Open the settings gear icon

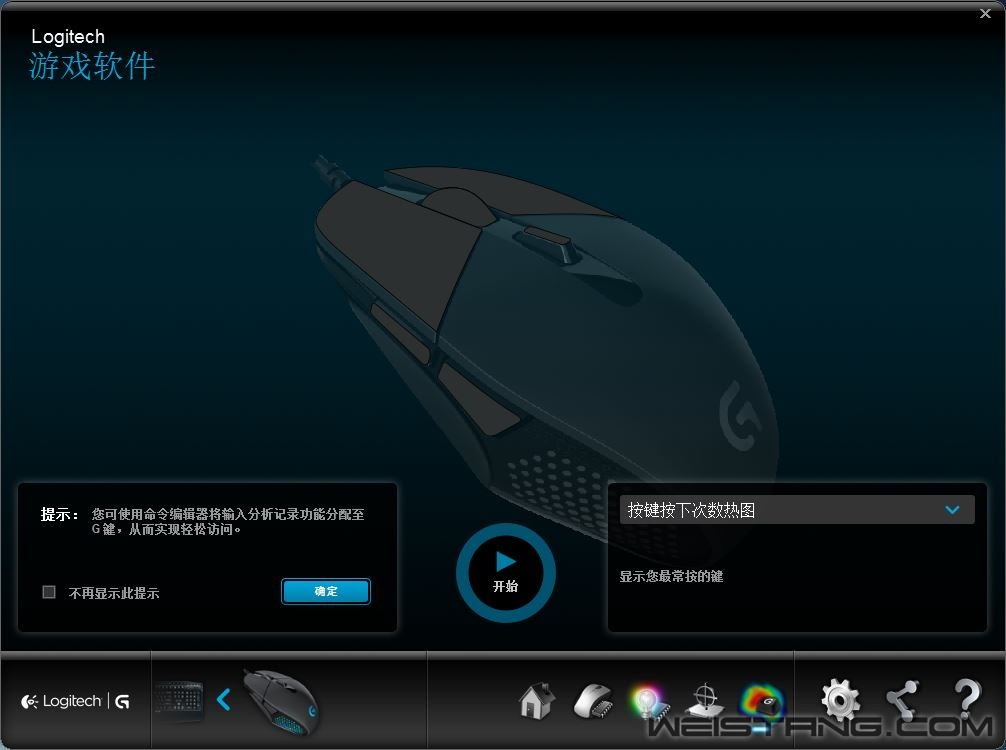coord(840,700)
